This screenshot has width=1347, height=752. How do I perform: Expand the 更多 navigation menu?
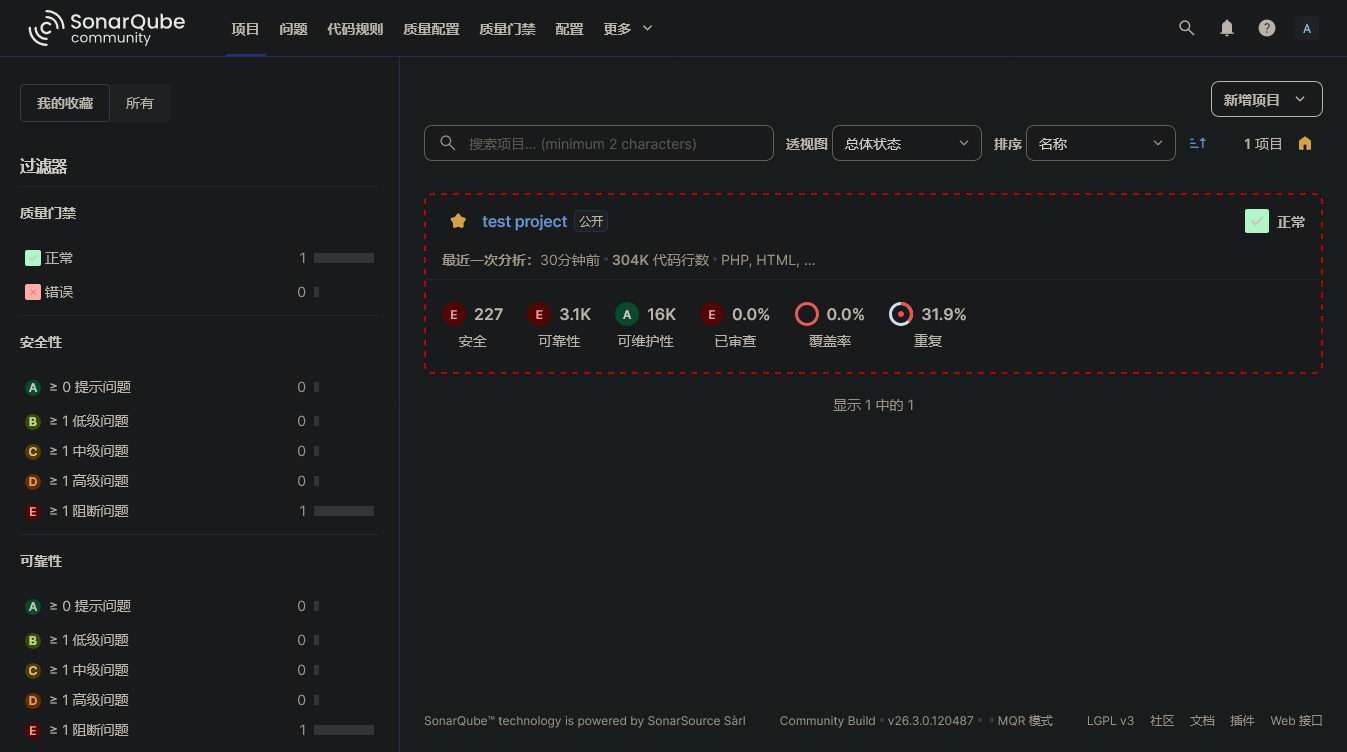tap(627, 28)
